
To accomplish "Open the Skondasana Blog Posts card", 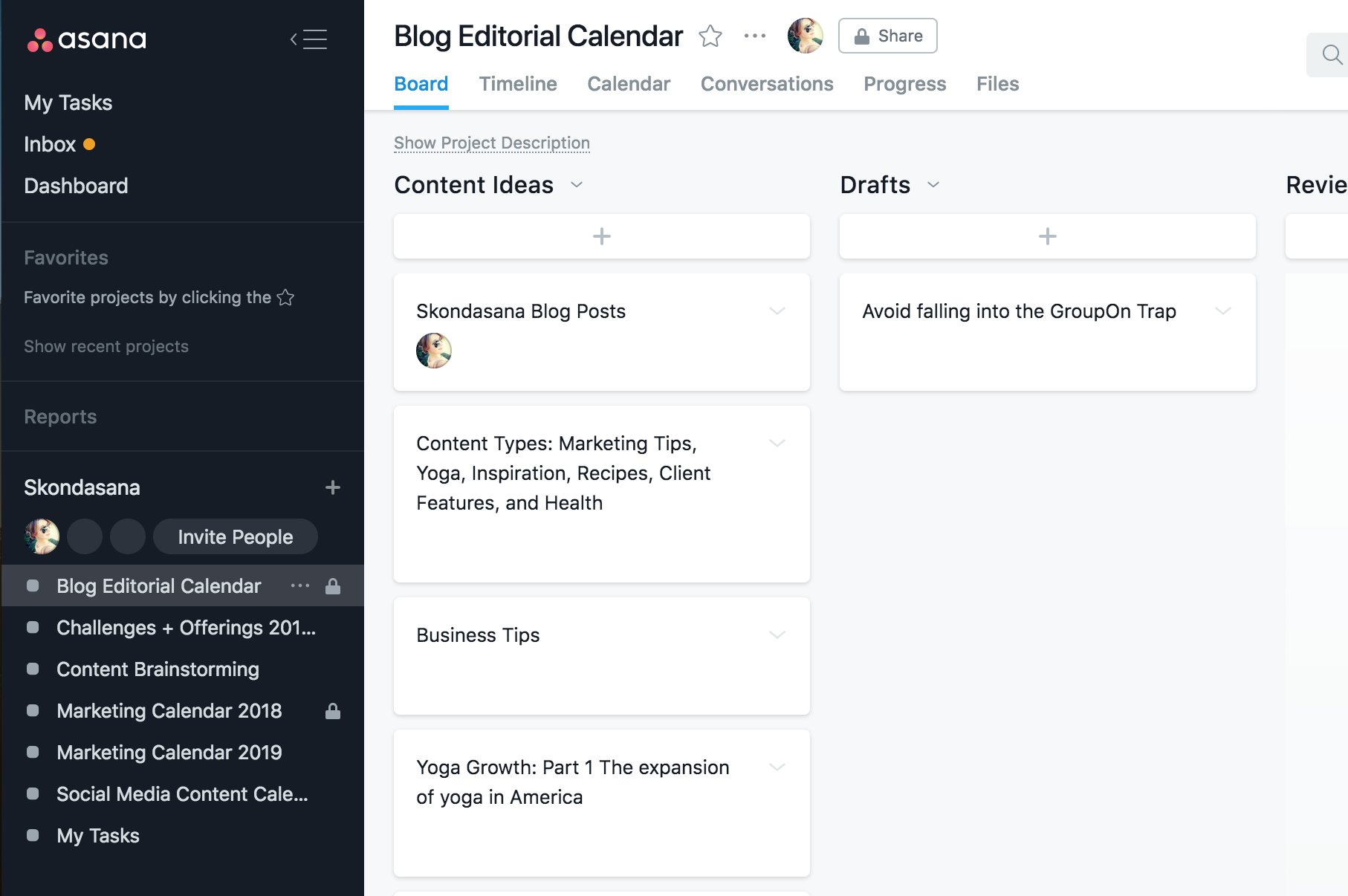I will (x=602, y=332).
